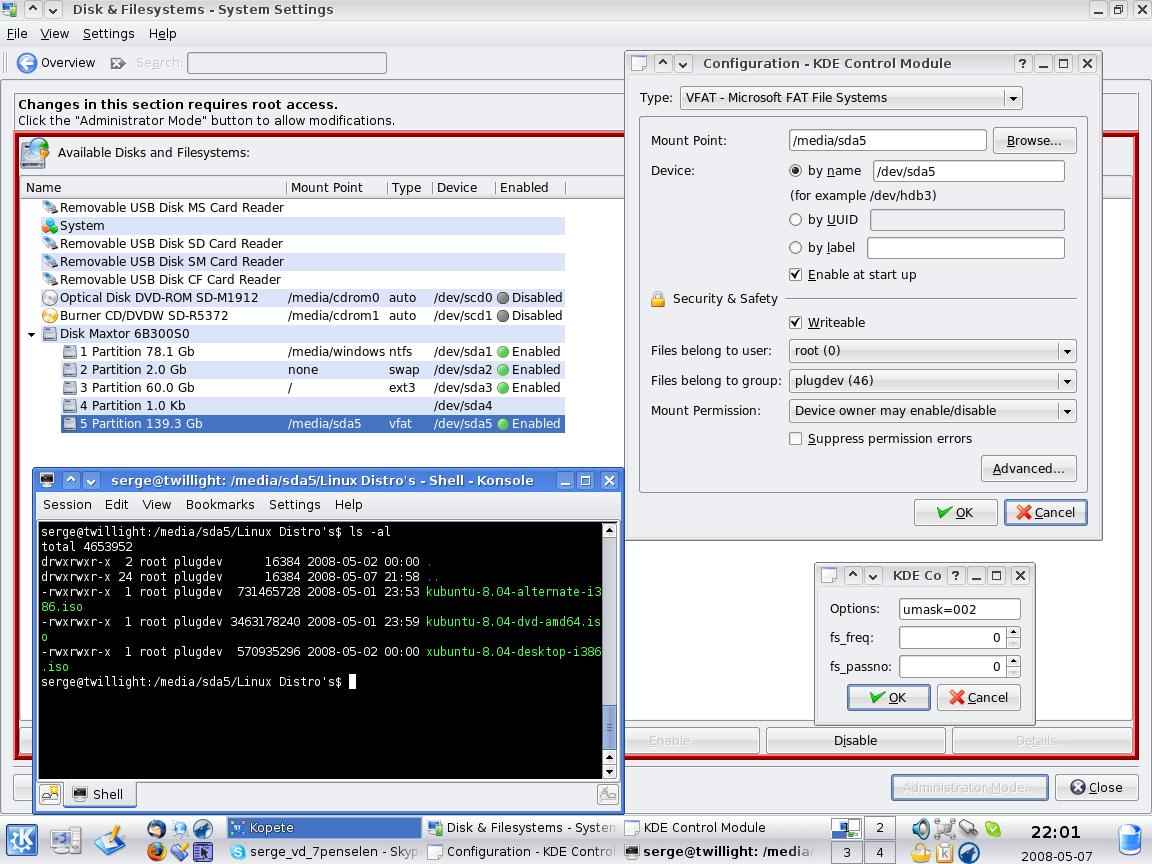Screen dimensions: 1152x864
Task: Click the volume speaker tray icon
Action: coord(920,828)
